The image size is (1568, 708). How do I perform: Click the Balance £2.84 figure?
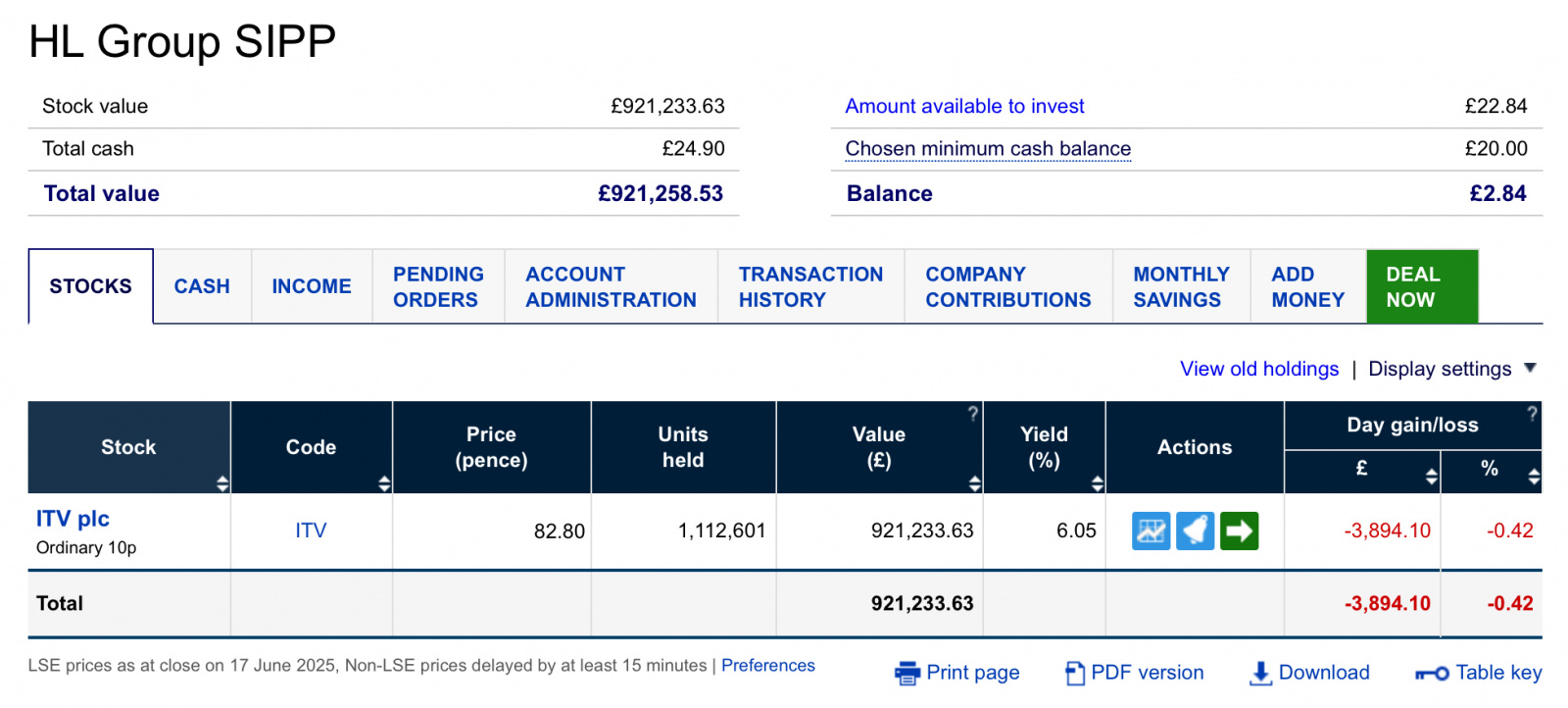(x=1497, y=194)
